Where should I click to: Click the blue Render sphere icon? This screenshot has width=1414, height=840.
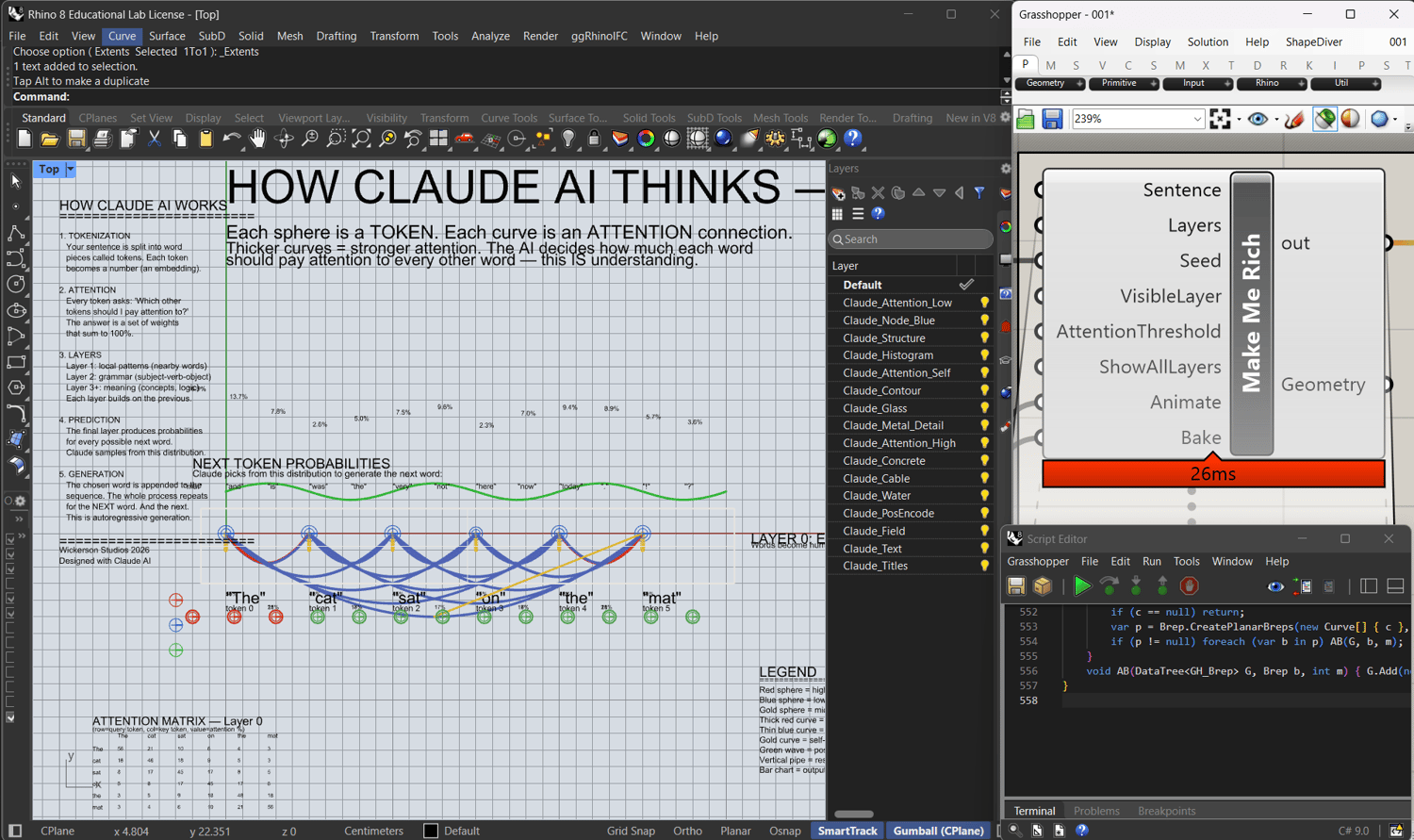coord(723,140)
